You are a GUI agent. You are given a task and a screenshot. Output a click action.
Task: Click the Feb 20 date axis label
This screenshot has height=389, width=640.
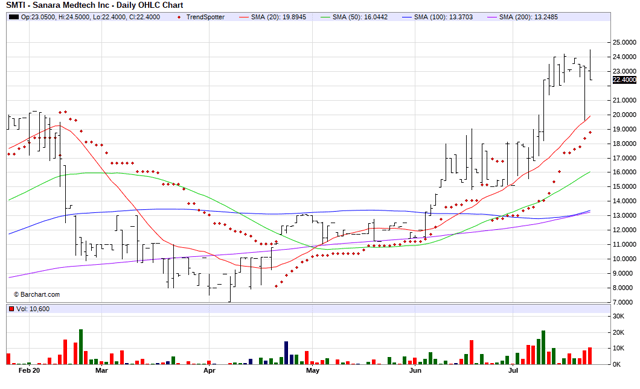pos(29,371)
